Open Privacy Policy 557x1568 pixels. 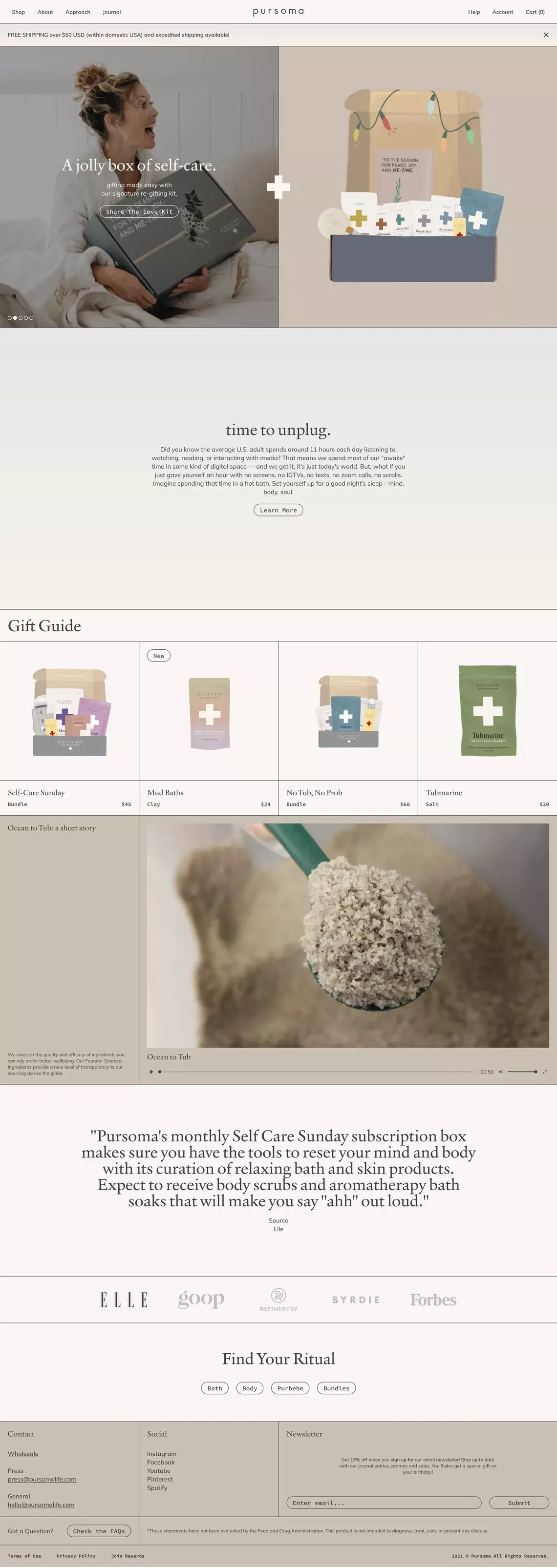pyautogui.click(x=76, y=1556)
